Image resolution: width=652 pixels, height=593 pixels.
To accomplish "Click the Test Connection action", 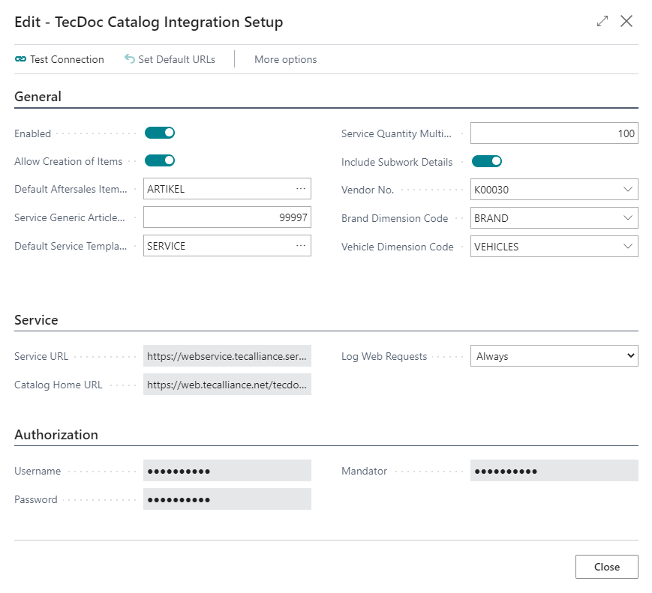I will [59, 59].
